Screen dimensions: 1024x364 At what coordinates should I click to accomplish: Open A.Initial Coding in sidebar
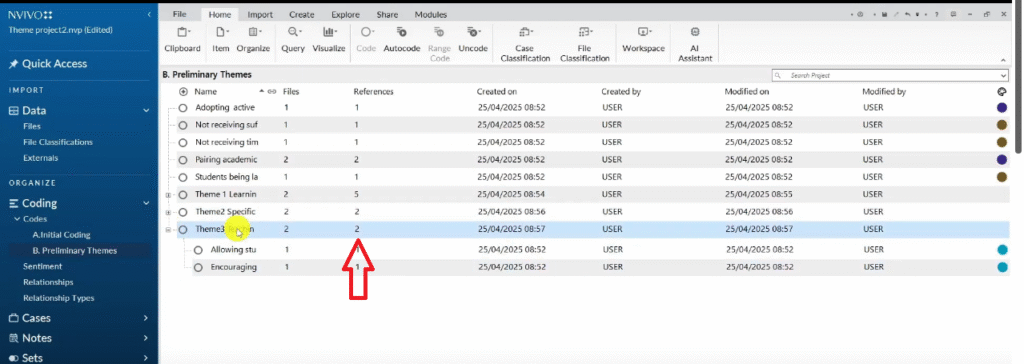tap(61, 235)
